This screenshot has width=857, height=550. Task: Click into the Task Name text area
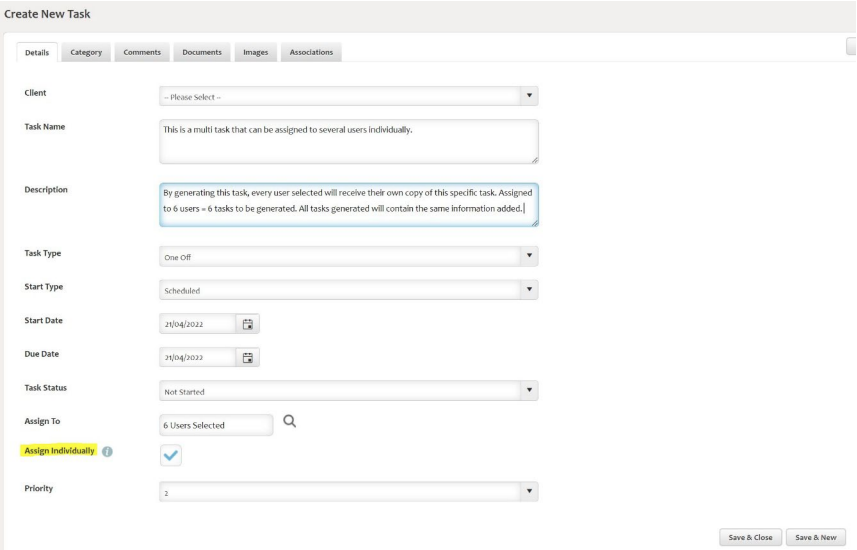pyautogui.click(x=349, y=142)
